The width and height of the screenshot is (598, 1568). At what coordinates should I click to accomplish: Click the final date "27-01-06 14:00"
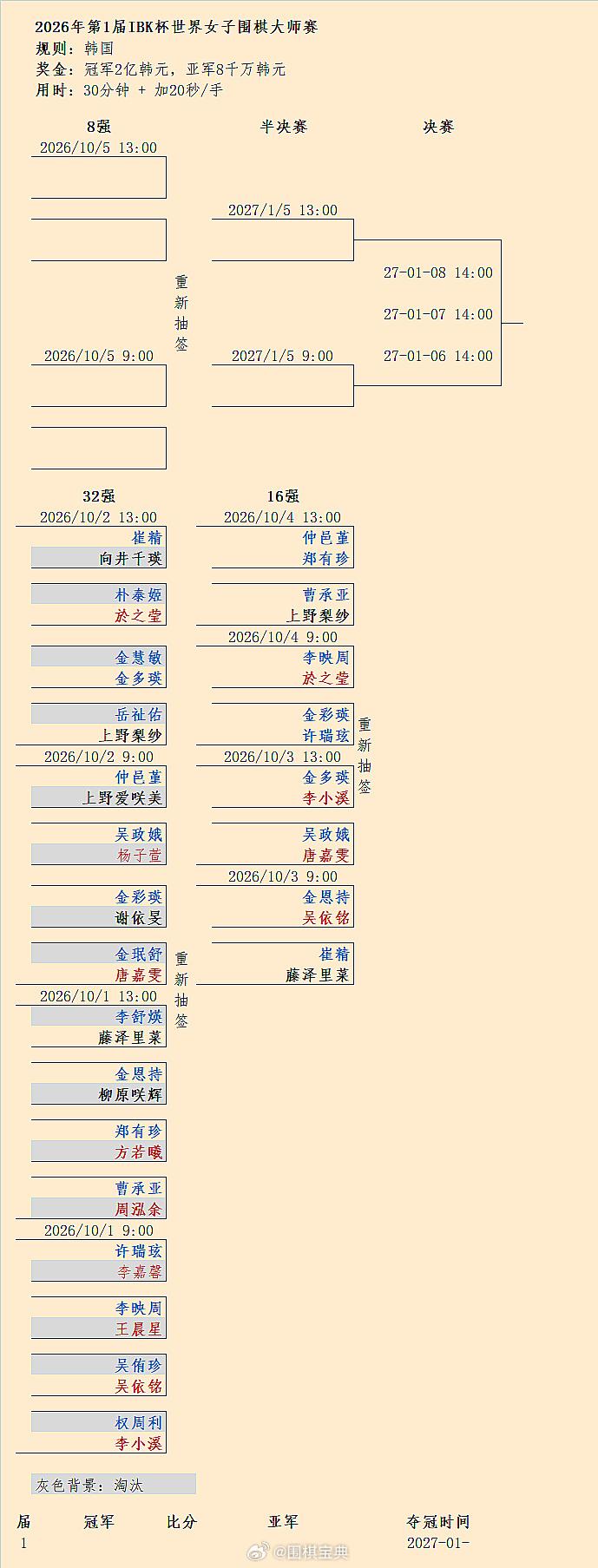438,356
